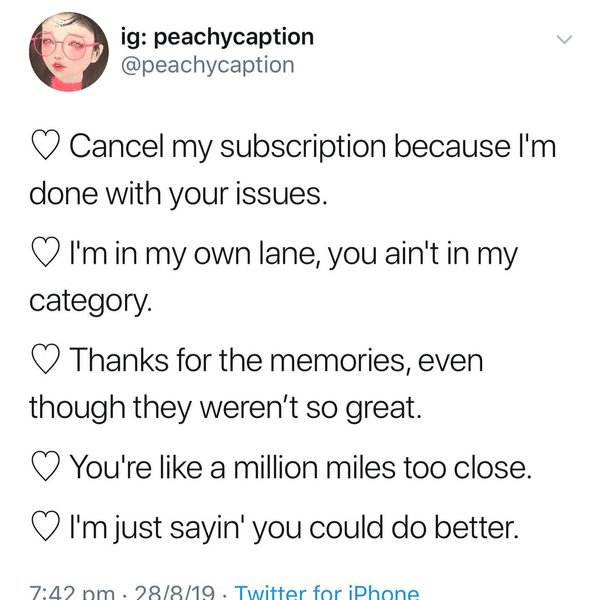Image resolution: width=600 pixels, height=600 pixels.
Task: Click the heart before 'You're like a million miles'
Action: (44, 466)
